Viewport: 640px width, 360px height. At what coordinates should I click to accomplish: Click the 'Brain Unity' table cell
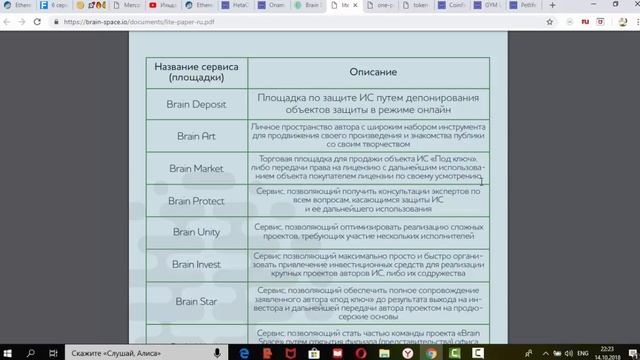click(x=197, y=232)
